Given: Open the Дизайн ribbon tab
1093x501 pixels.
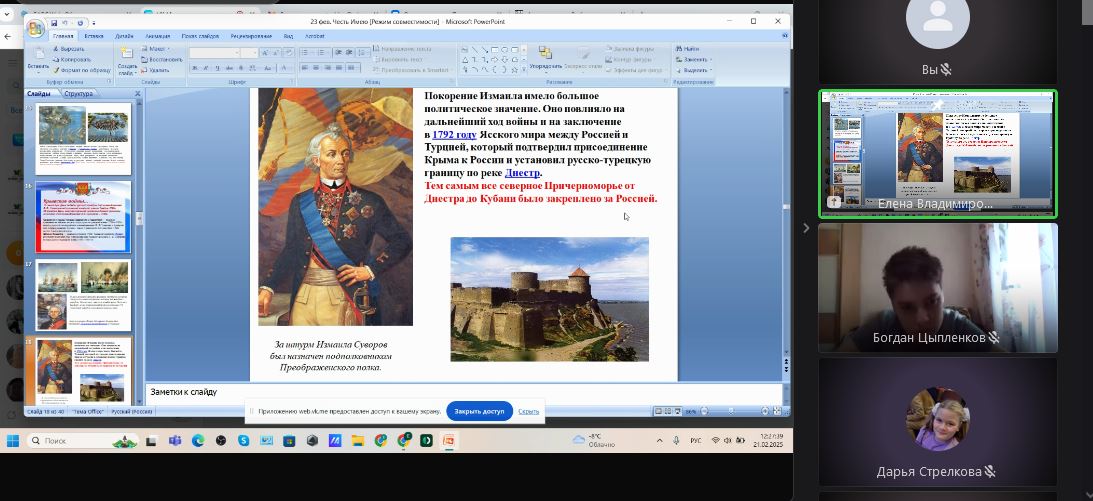Looking at the screenshot, I should pyautogui.click(x=124, y=36).
